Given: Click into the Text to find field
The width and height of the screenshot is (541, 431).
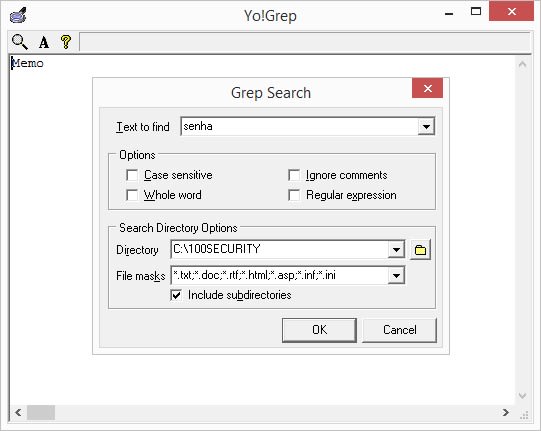Looking at the screenshot, I should tap(299, 126).
